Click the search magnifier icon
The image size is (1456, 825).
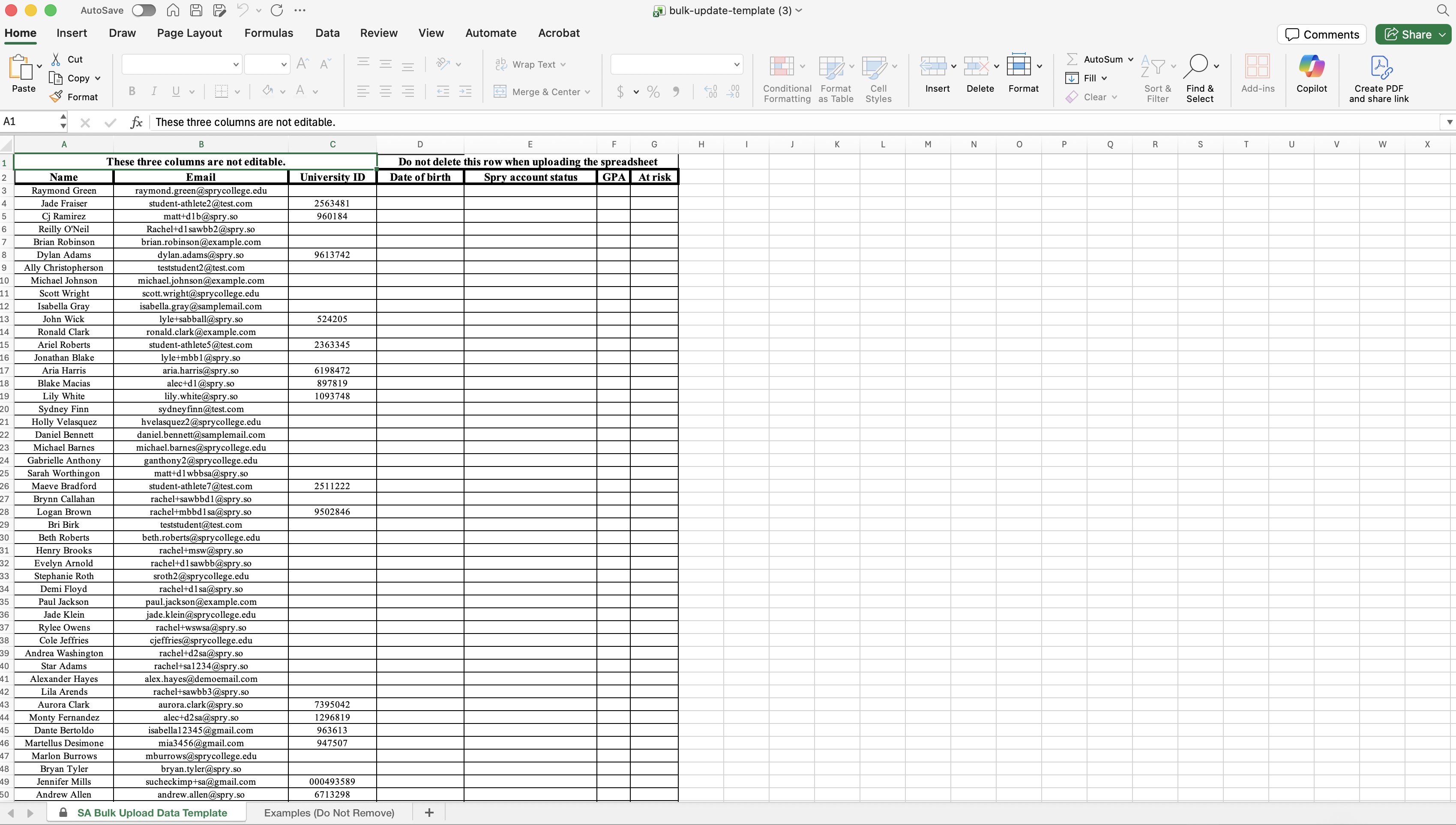(1442, 10)
